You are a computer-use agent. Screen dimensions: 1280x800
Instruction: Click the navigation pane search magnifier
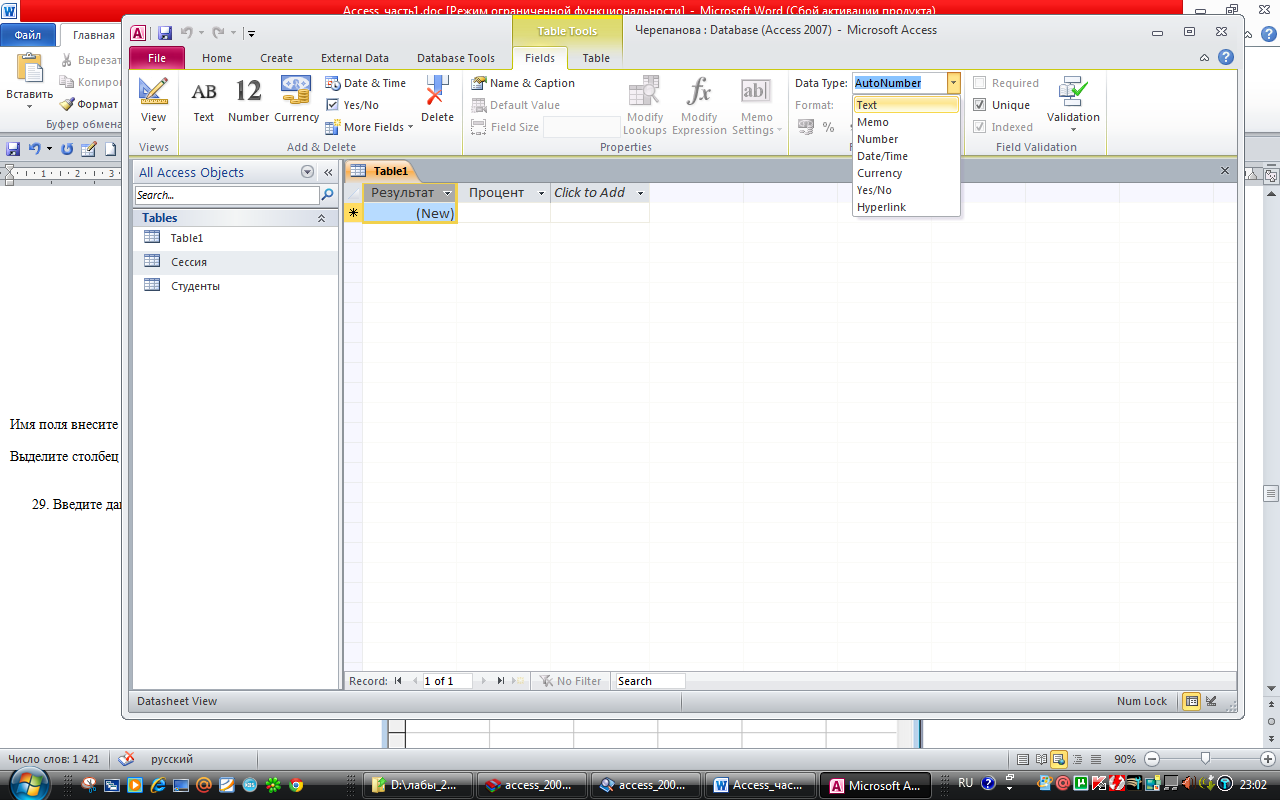click(327, 195)
